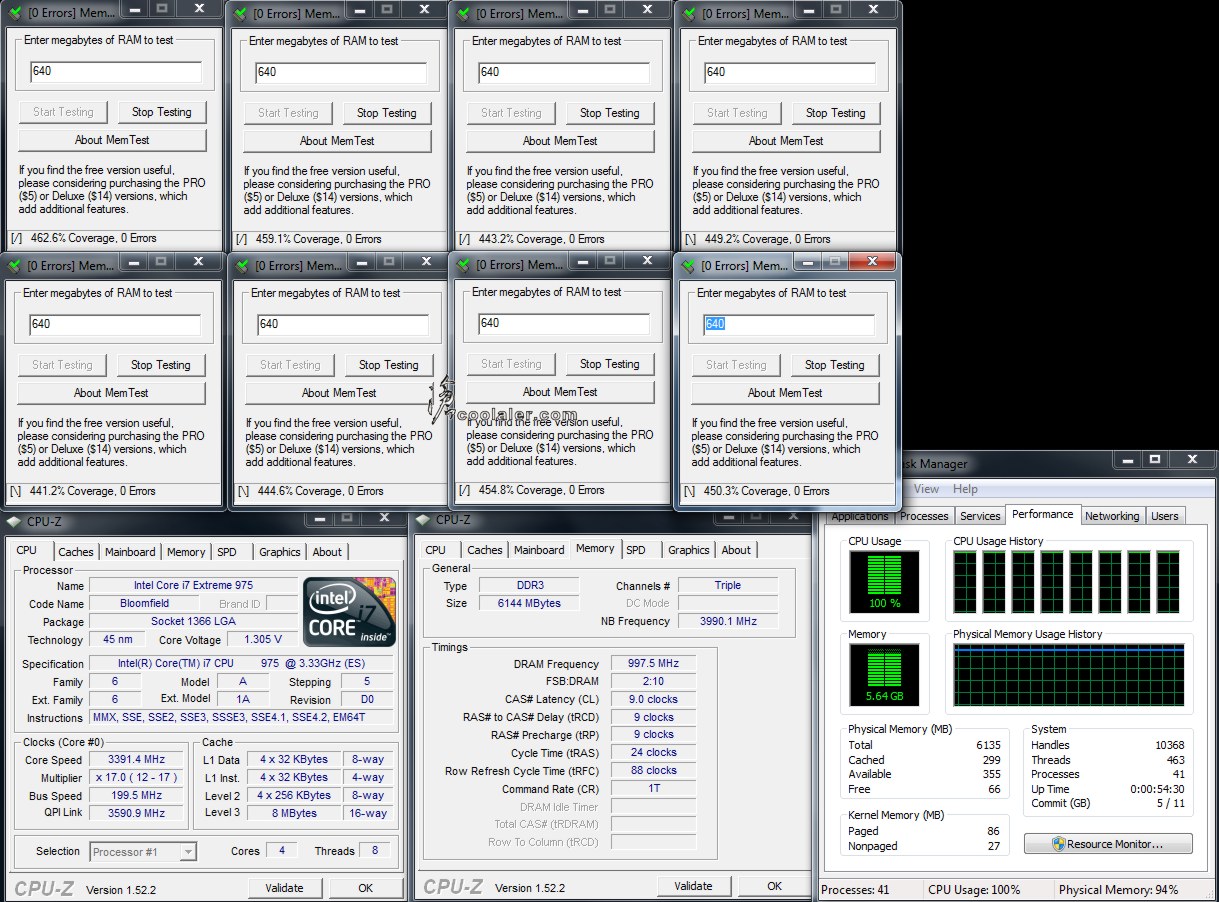The height and width of the screenshot is (902, 1219).
Task: Click OK in the CPU-Z window showing the processor
Action: tap(366, 888)
